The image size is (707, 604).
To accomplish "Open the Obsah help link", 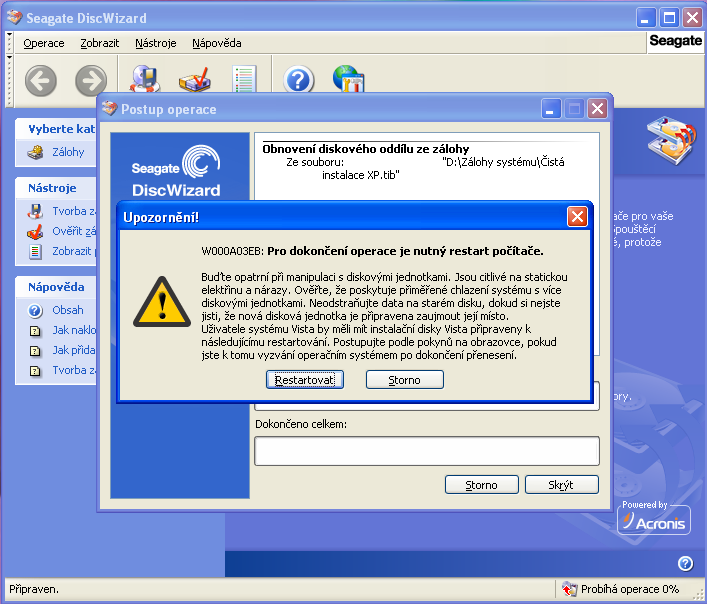I will 68,310.
